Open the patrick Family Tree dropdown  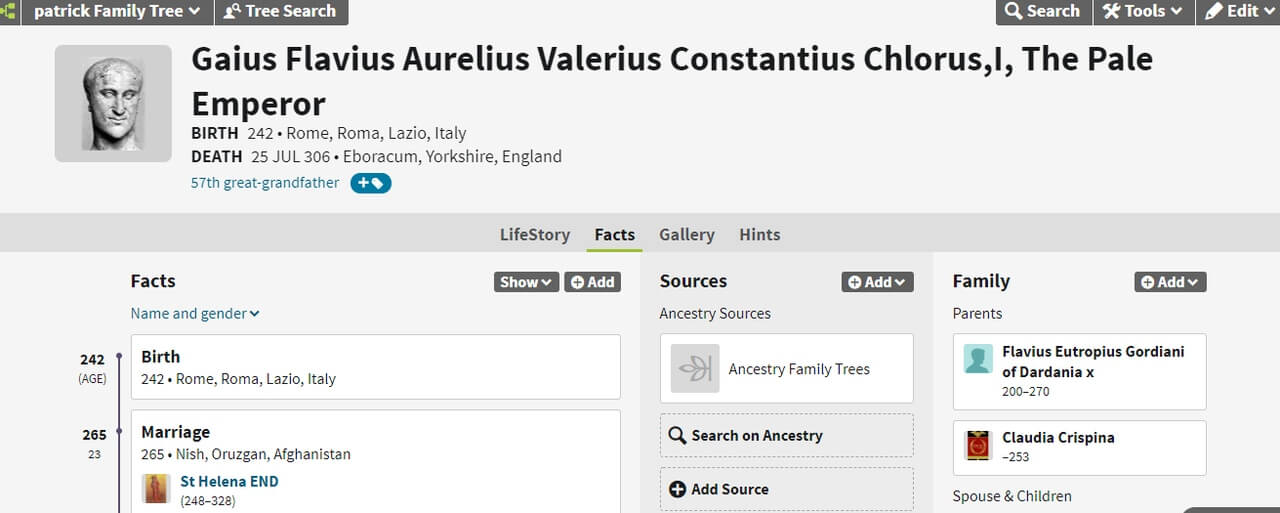(x=117, y=11)
